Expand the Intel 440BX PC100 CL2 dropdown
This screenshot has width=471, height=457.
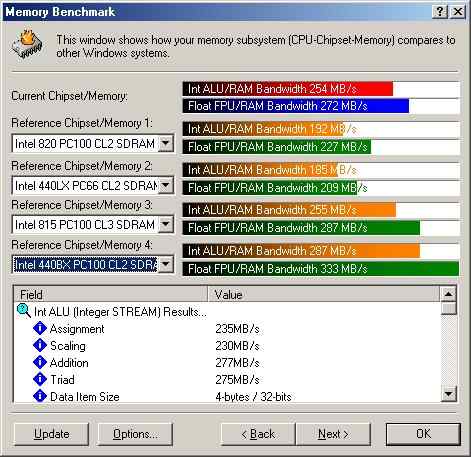(166, 265)
